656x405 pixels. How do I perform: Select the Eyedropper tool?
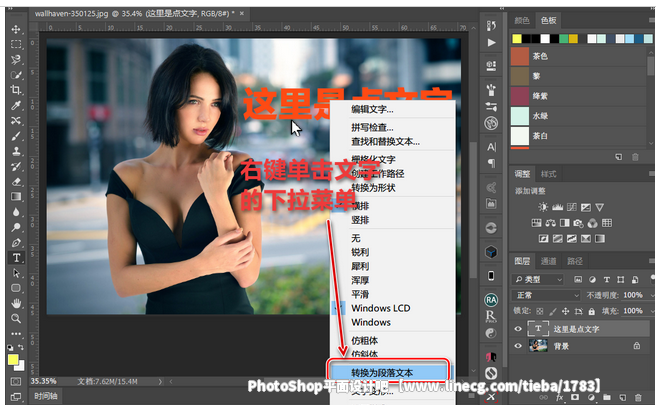click(x=16, y=105)
